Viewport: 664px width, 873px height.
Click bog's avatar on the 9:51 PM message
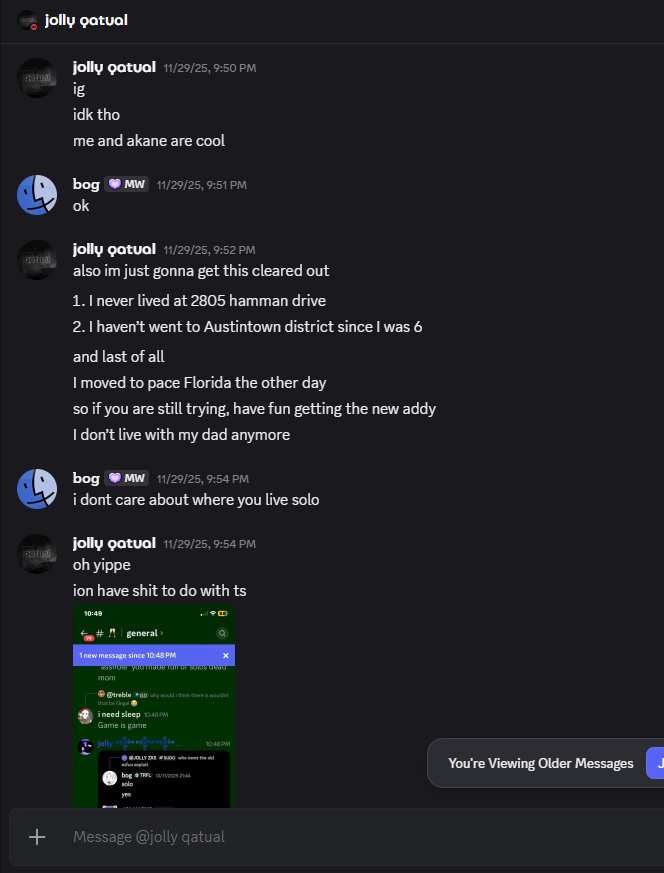(37, 194)
